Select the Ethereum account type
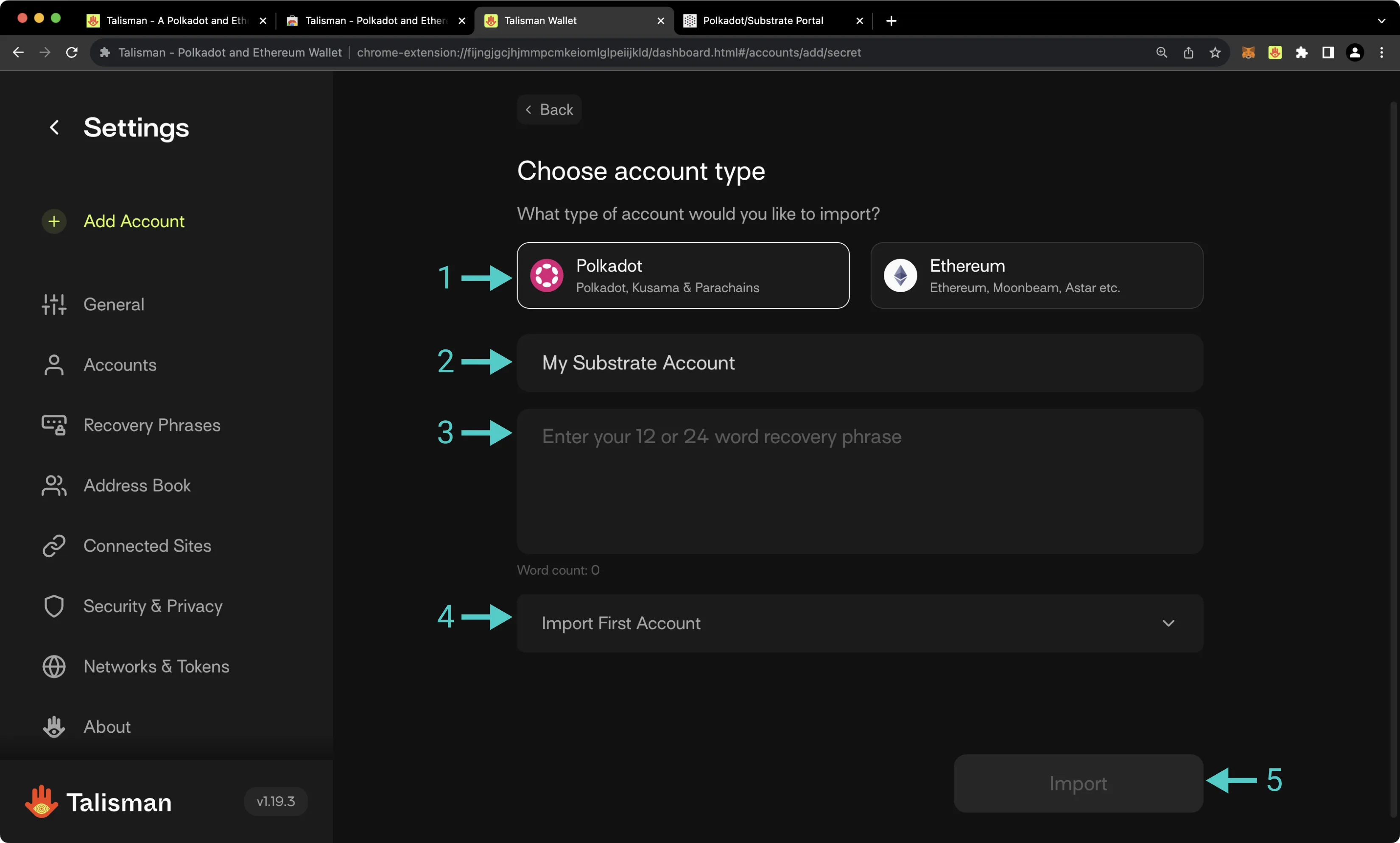Image resolution: width=1400 pixels, height=843 pixels. 1037,276
